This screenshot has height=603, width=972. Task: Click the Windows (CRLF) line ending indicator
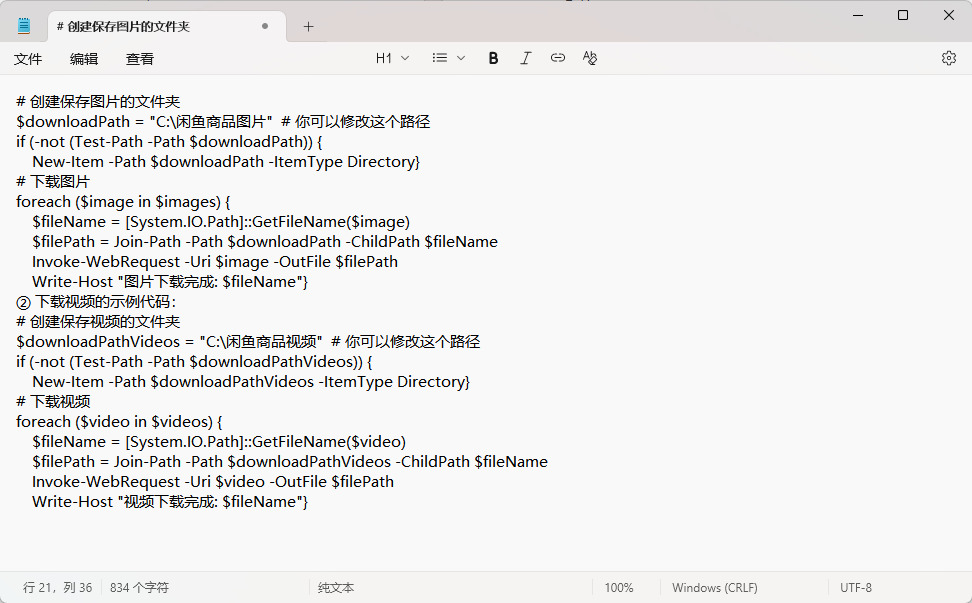point(715,588)
